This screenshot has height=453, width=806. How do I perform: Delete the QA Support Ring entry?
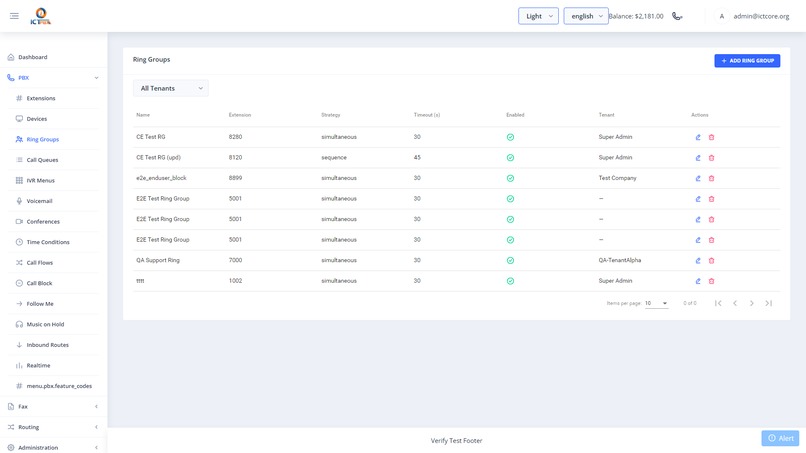[711, 261]
